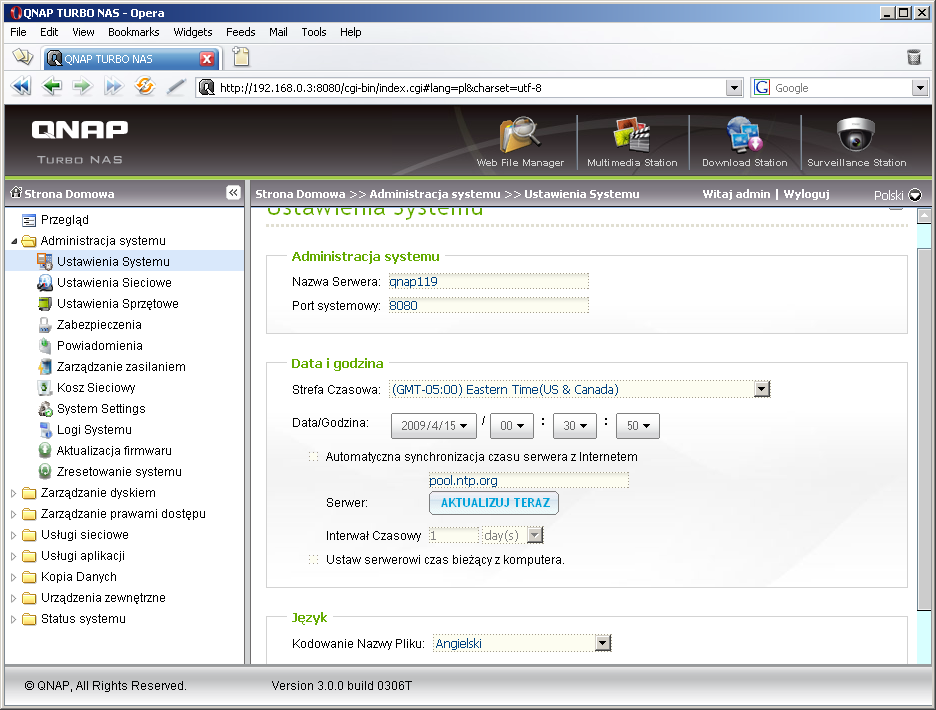936x710 pixels.
Task: Click NTP server pool.ntp.org field
Action: pyautogui.click(x=528, y=480)
